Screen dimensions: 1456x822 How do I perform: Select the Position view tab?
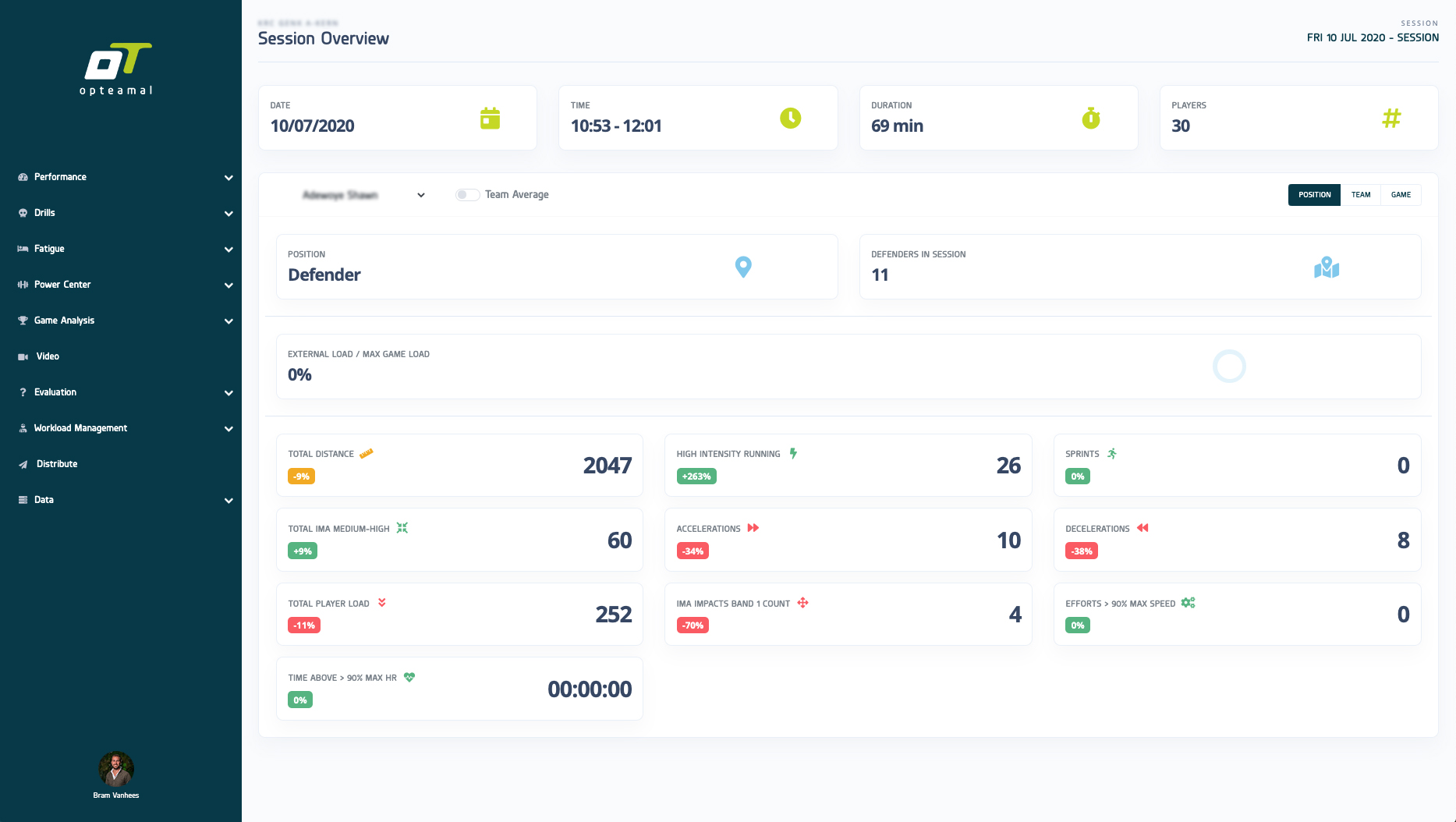tap(1314, 195)
